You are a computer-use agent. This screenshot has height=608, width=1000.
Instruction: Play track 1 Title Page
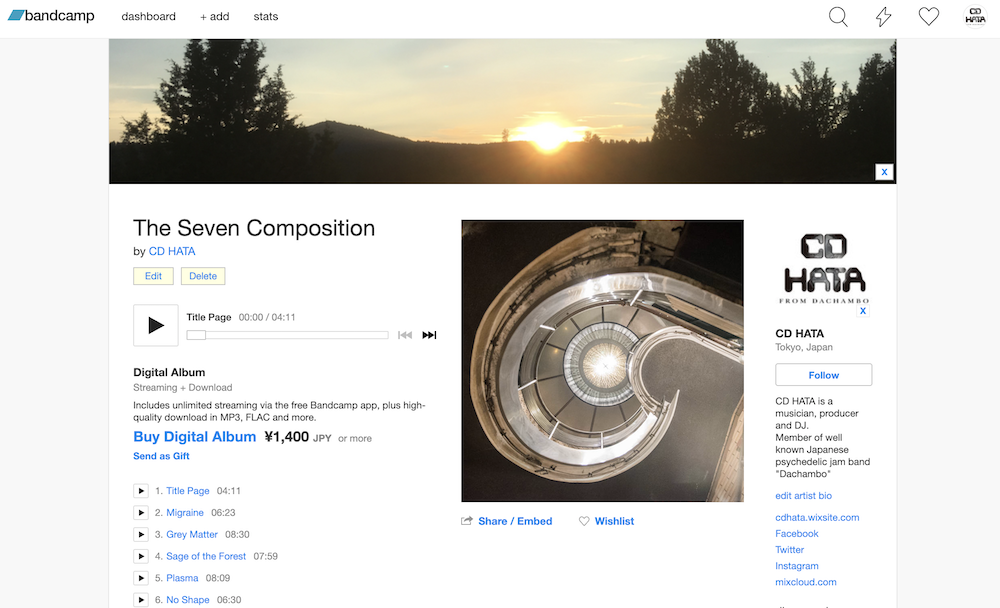click(x=141, y=491)
